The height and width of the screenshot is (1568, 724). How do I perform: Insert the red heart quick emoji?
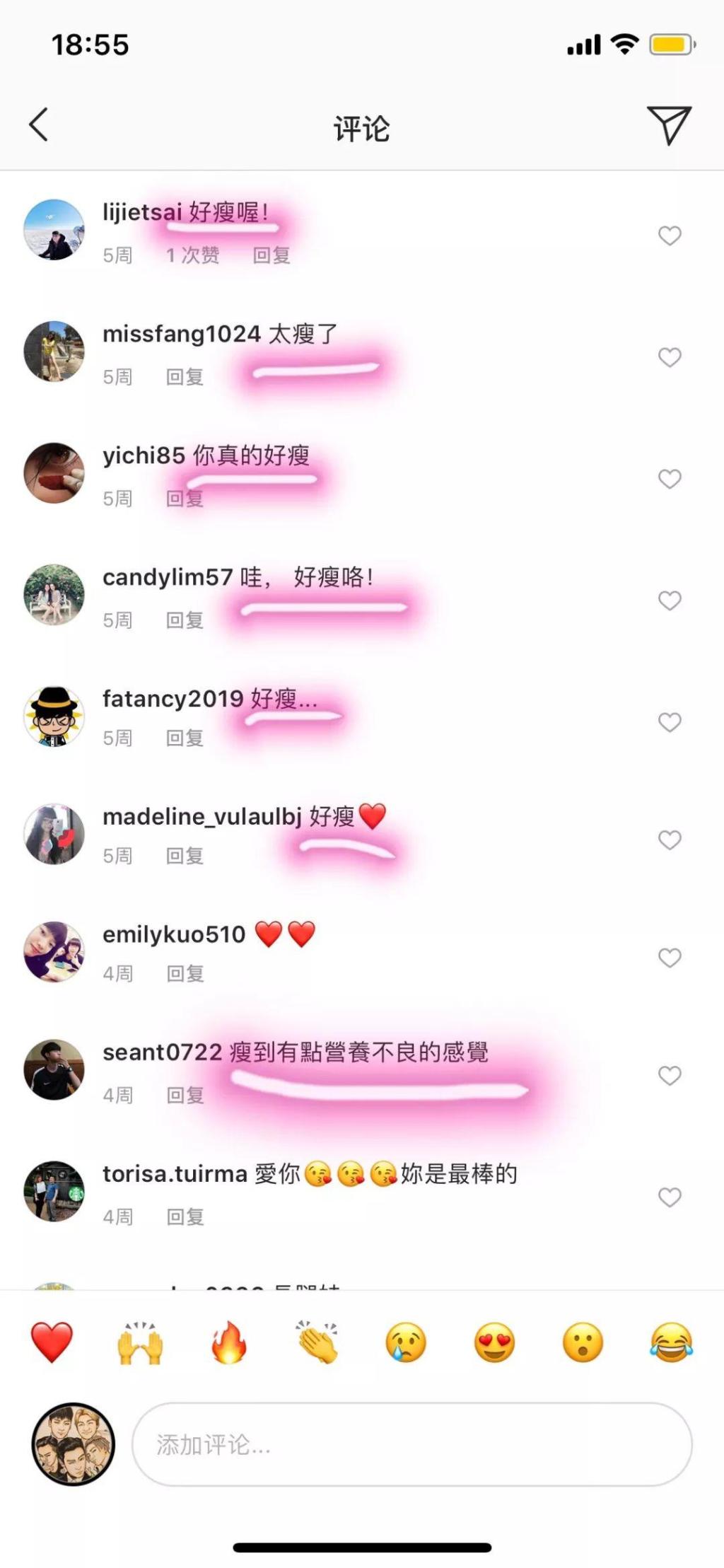click(52, 1342)
